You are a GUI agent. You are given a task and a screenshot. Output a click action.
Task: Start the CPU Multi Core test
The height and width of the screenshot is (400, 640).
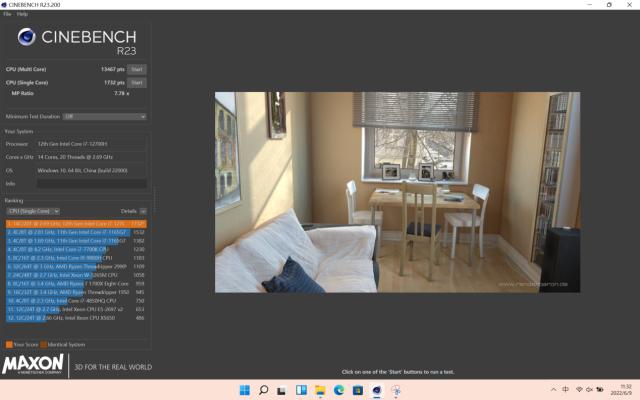[x=136, y=69]
